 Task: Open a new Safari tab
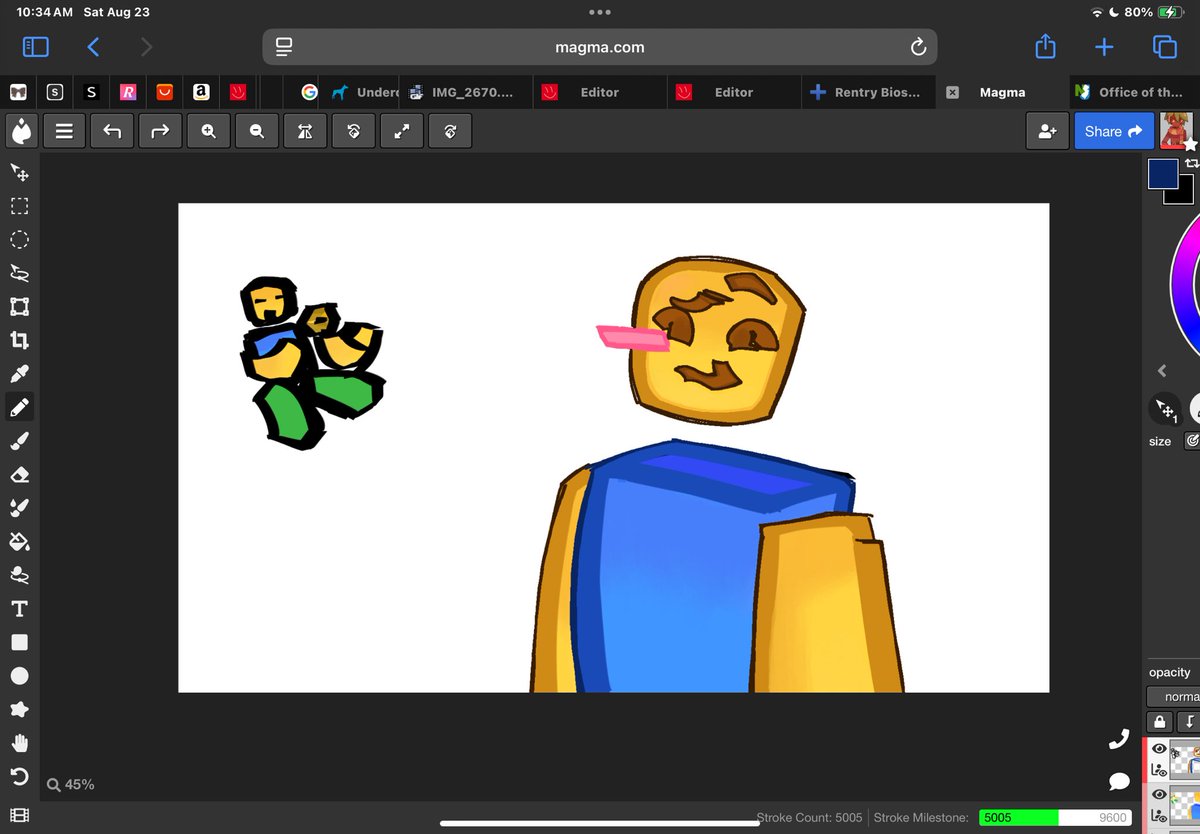(x=1104, y=47)
